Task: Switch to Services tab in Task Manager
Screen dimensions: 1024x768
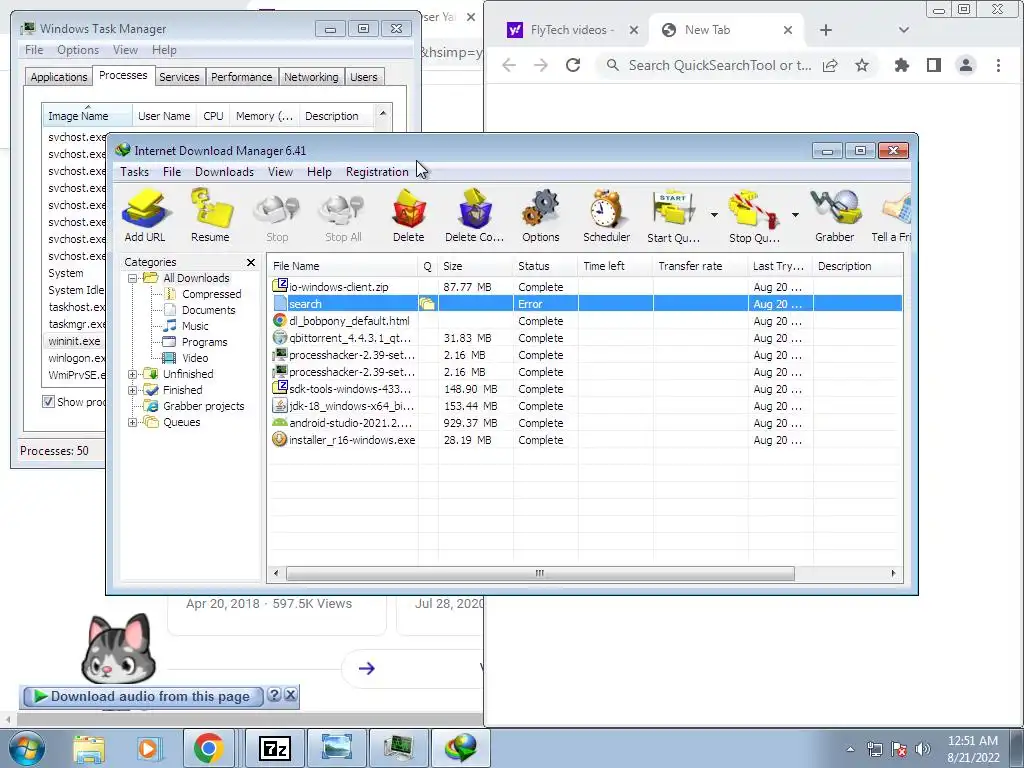Action: (179, 77)
